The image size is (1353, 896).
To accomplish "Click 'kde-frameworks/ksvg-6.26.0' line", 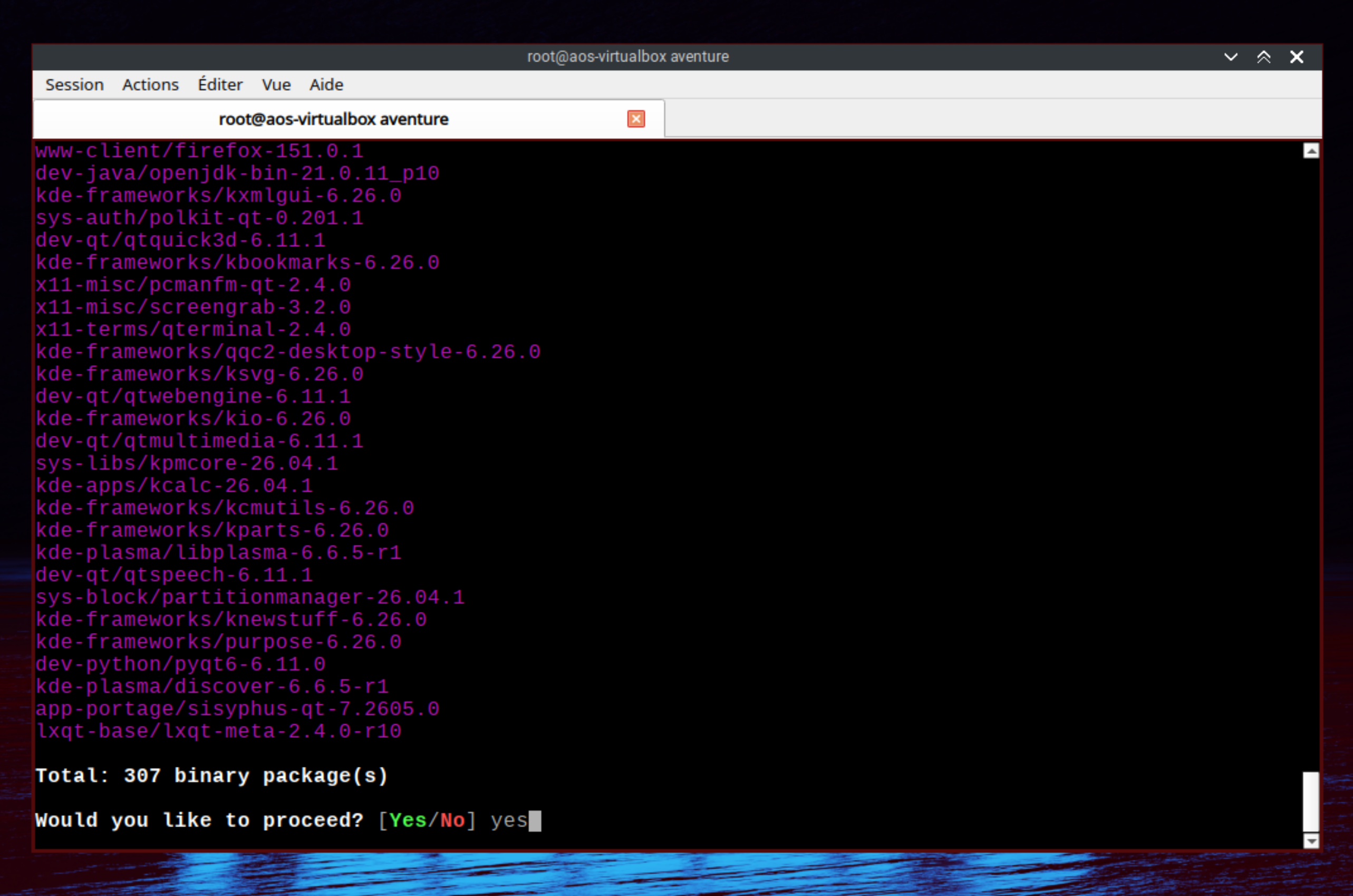I will pyautogui.click(x=199, y=374).
